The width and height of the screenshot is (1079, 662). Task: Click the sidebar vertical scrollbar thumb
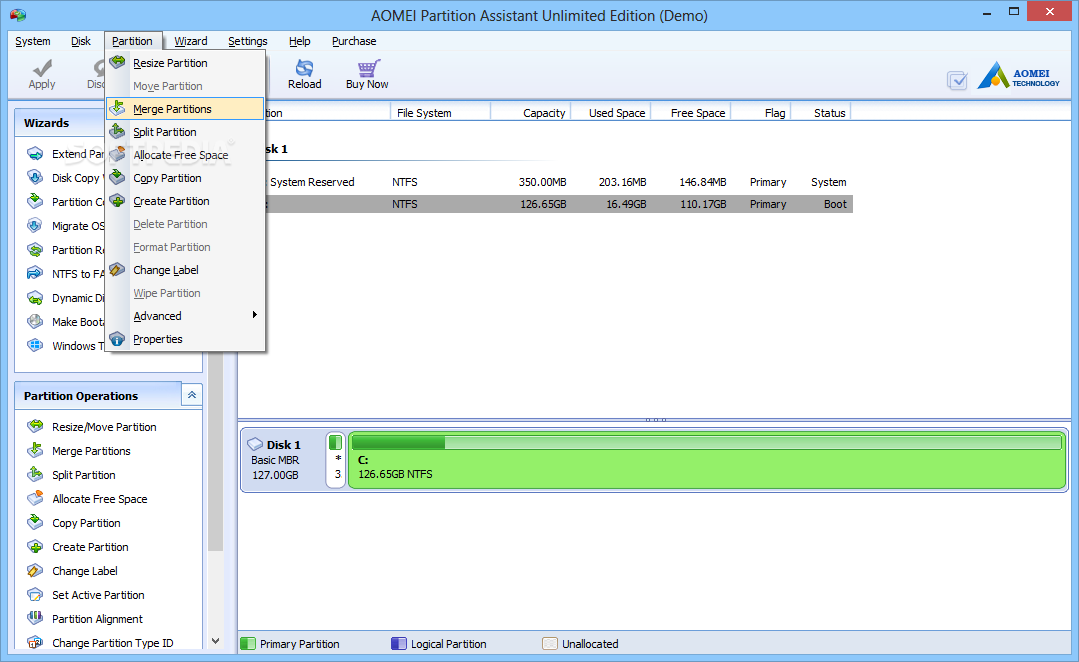[x=215, y=452]
